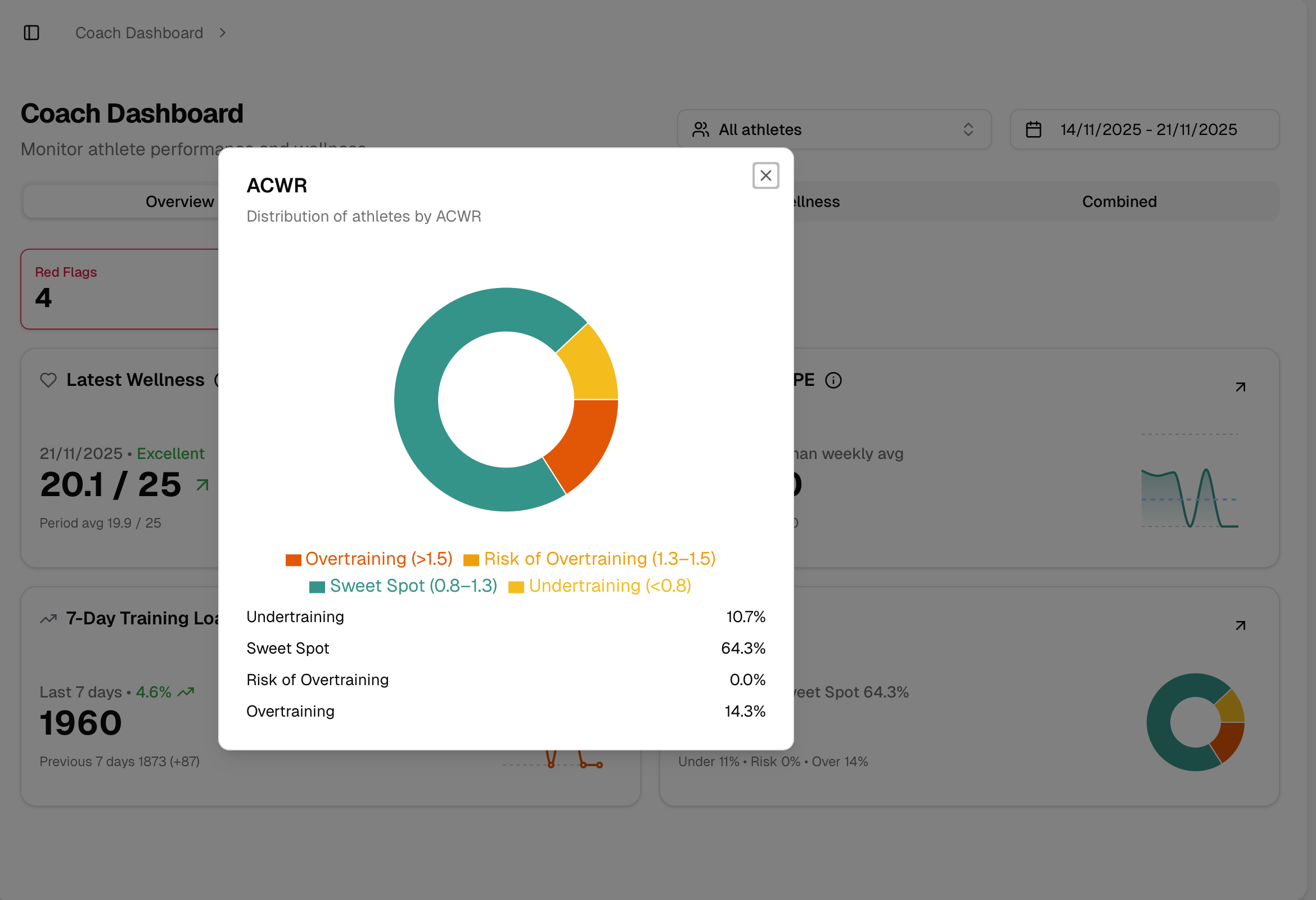Switch to the Overview tab
This screenshot has width=1316, height=900.
179,201
